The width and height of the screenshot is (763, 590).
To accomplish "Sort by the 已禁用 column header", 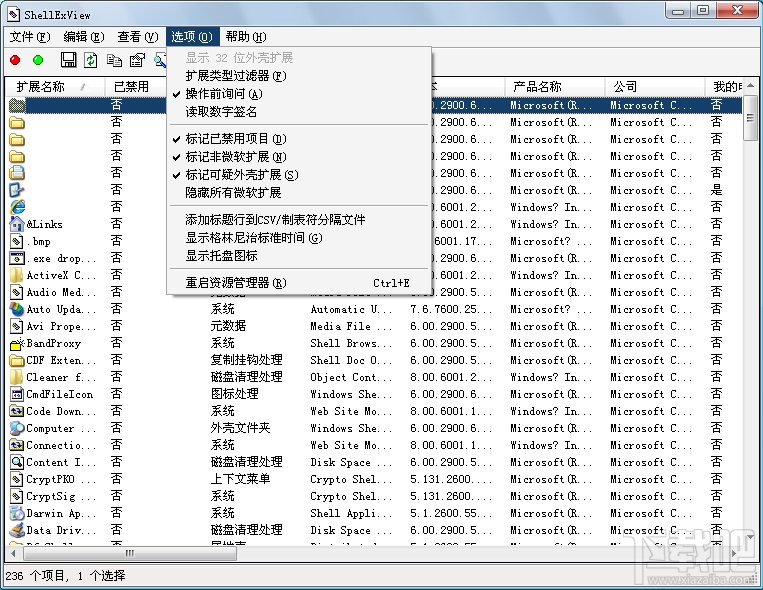I will (x=135, y=87).
